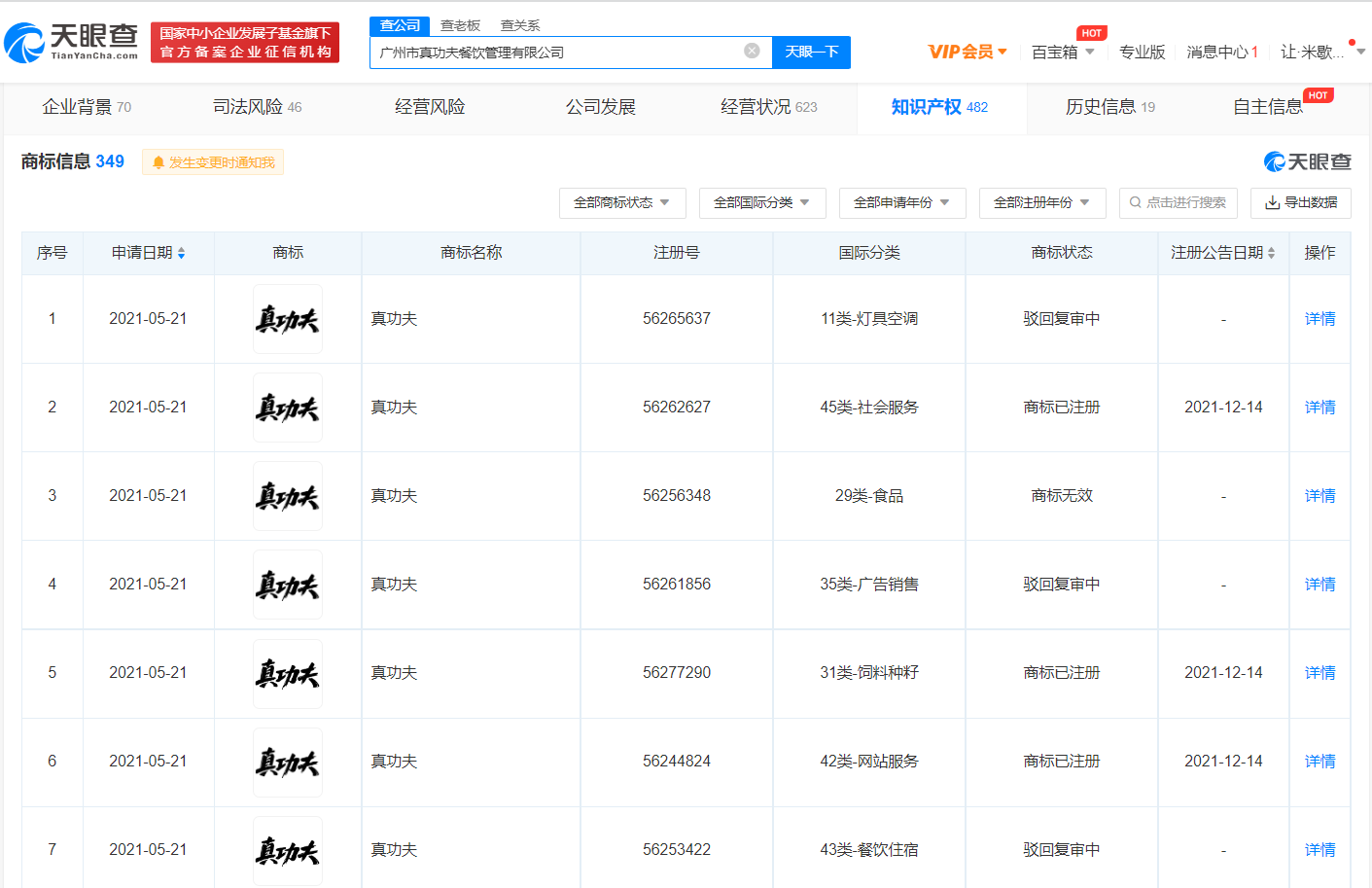Image resolution: width=1372 pixels, height=888 pixels.
Task: Open the 自主信息 tab
Action: coord(1268,107)
